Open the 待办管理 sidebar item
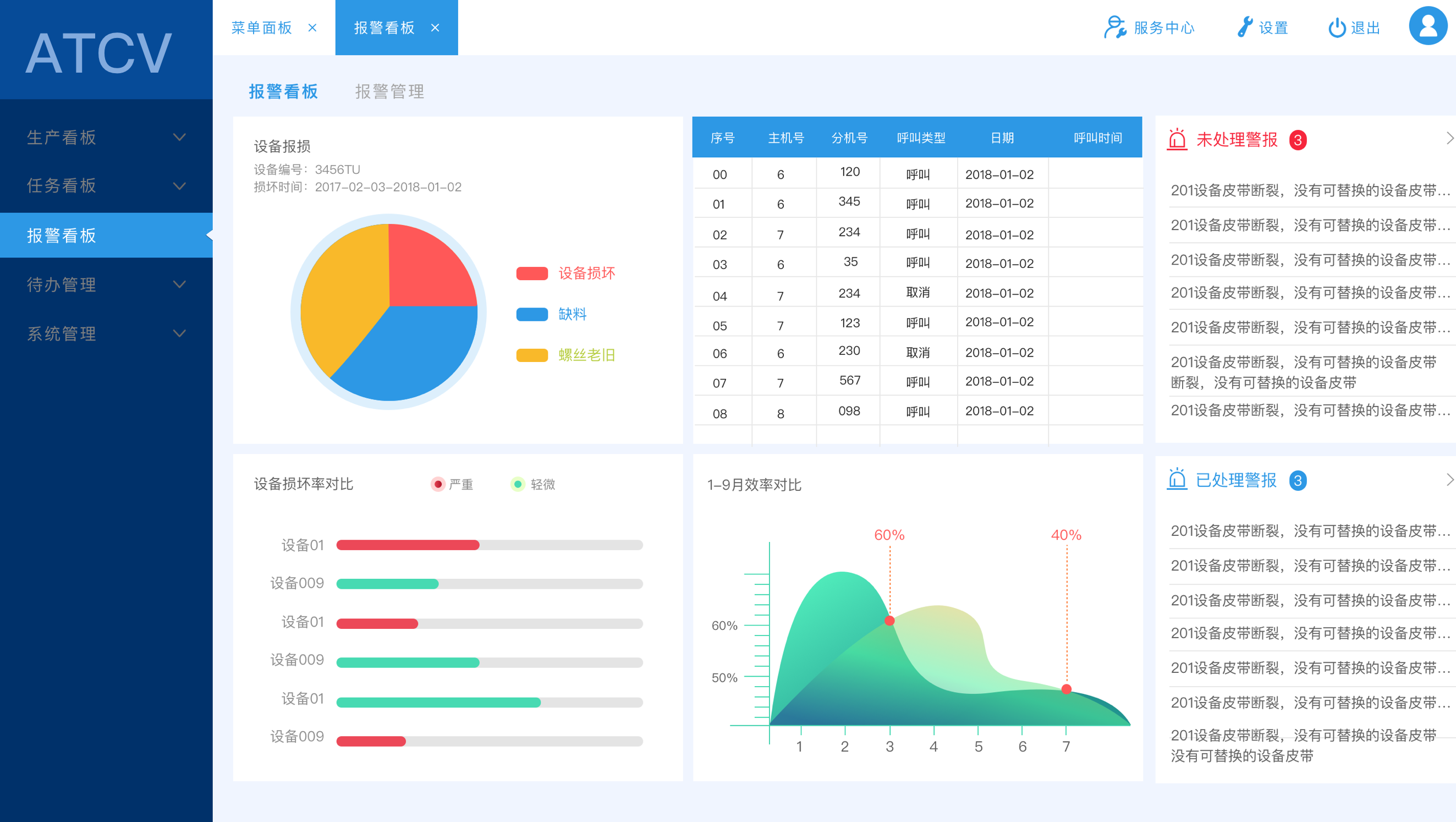 (62, 284)
